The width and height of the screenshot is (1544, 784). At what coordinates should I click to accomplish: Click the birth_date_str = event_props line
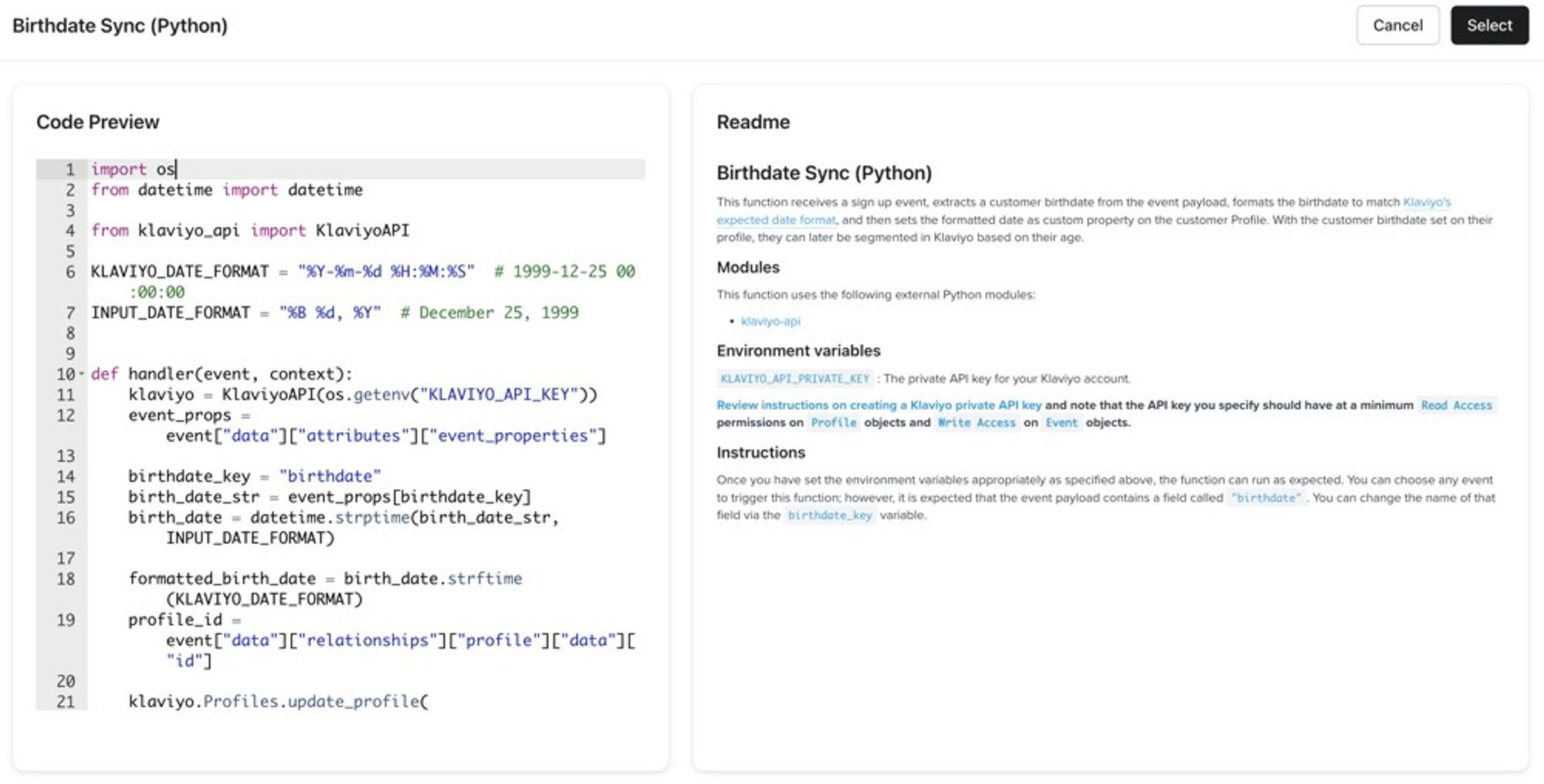pos(330,497)
